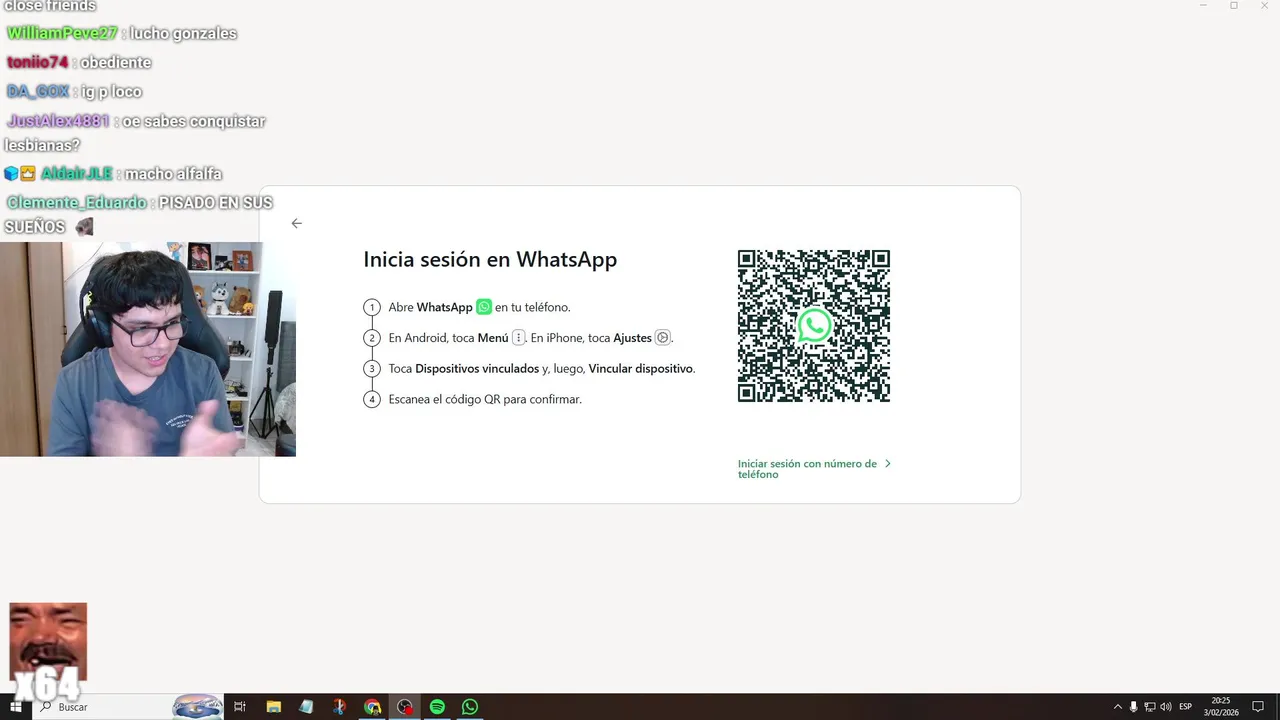Maximize or restore the WhatsApp window

(1234, 6)
